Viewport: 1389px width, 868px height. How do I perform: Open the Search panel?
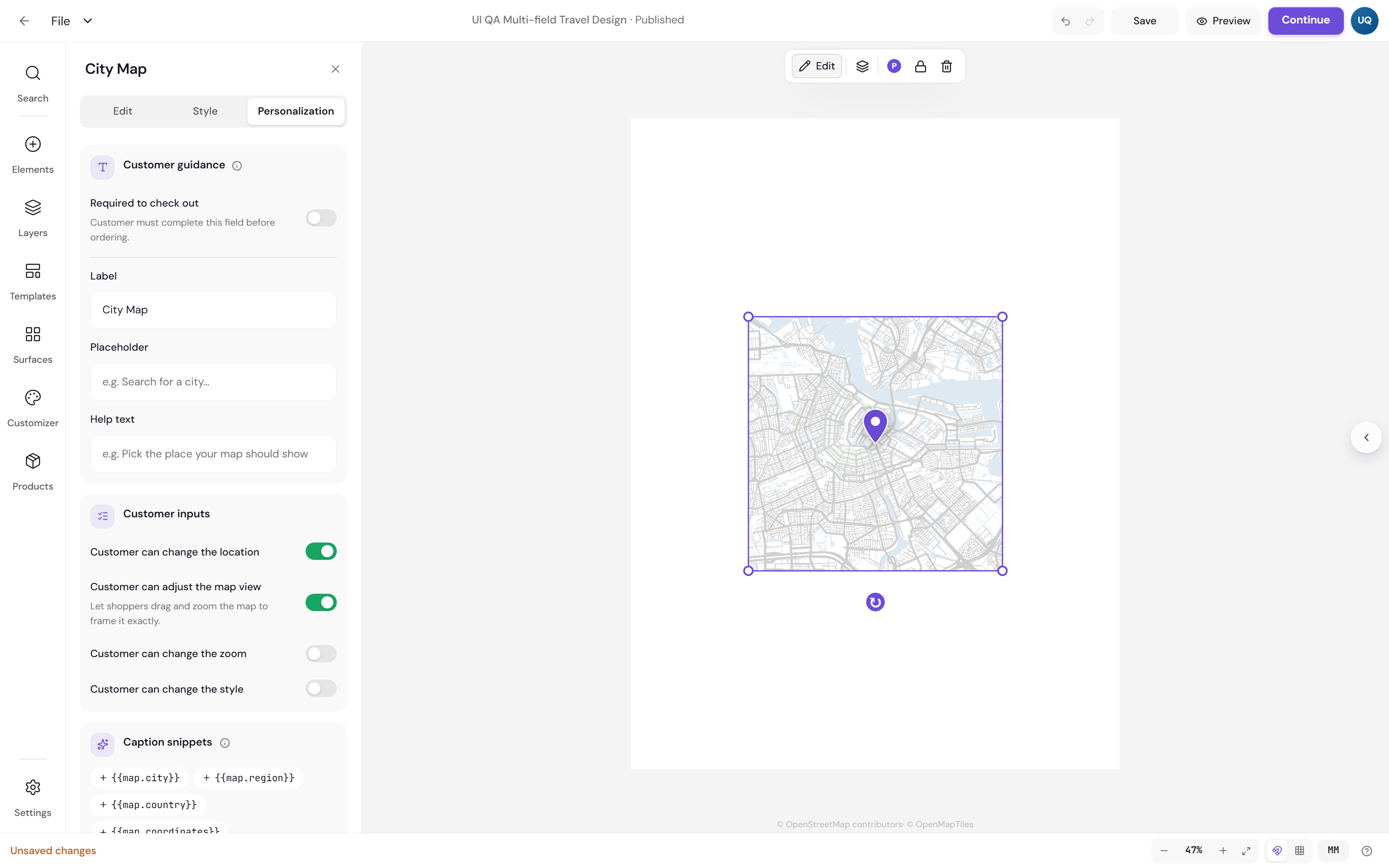(x=33, y=83)
